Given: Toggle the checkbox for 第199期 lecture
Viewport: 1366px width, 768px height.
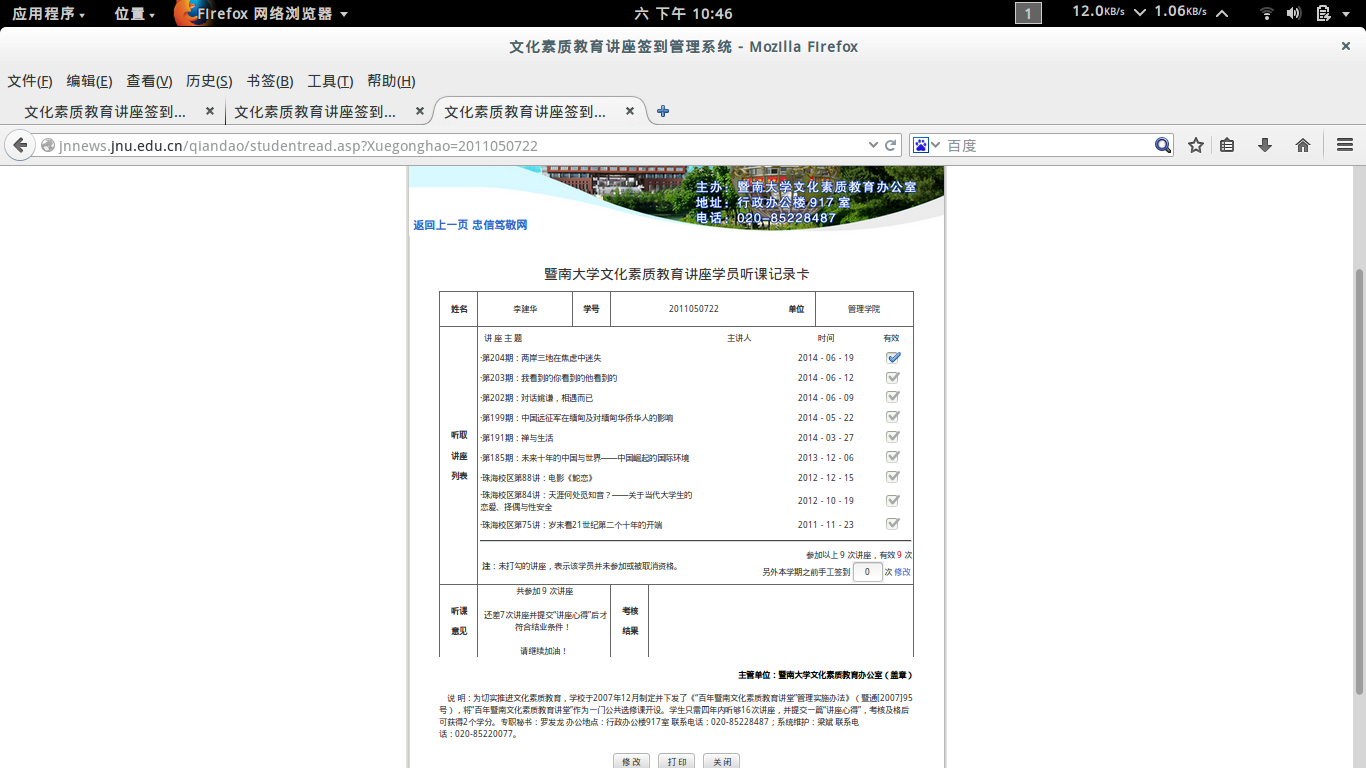Looking at the screenshot, I should coord(893,417).
